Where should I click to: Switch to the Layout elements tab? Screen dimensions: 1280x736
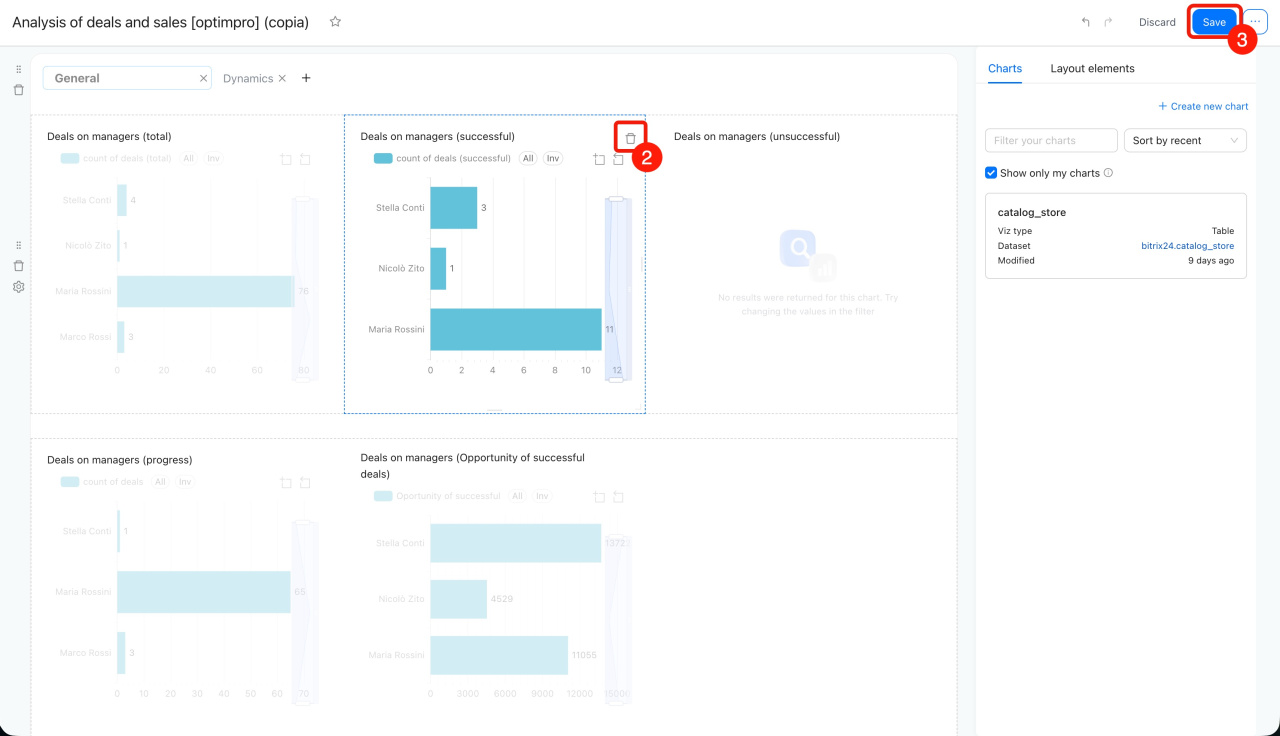1092,68
